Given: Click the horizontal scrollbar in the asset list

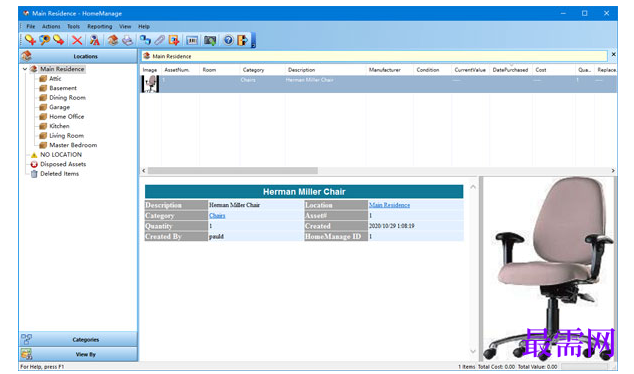Looking at the screenshot, I should point(232,171).
